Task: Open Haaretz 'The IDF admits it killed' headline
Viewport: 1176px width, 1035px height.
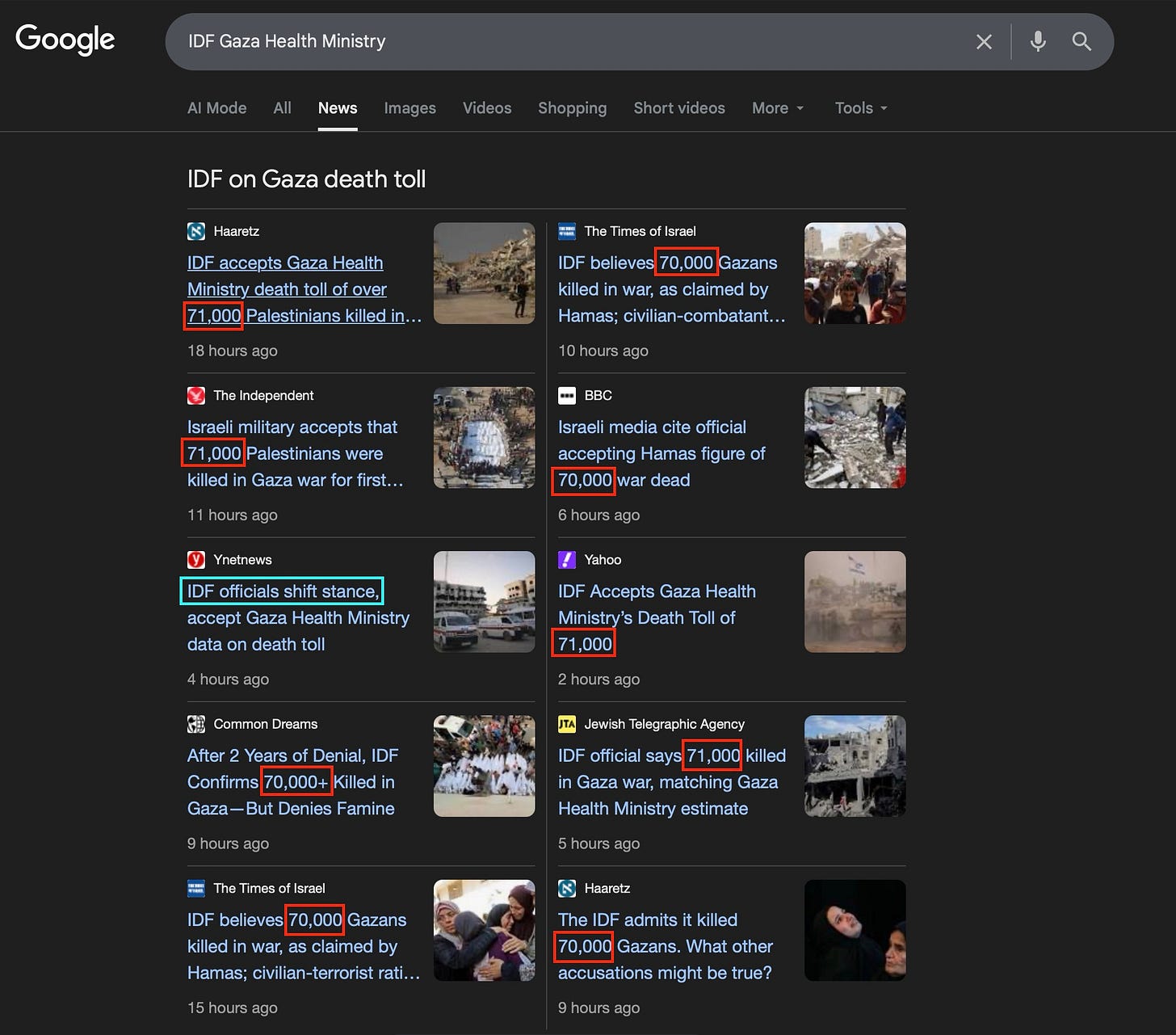Action: [x=666, y=946]
